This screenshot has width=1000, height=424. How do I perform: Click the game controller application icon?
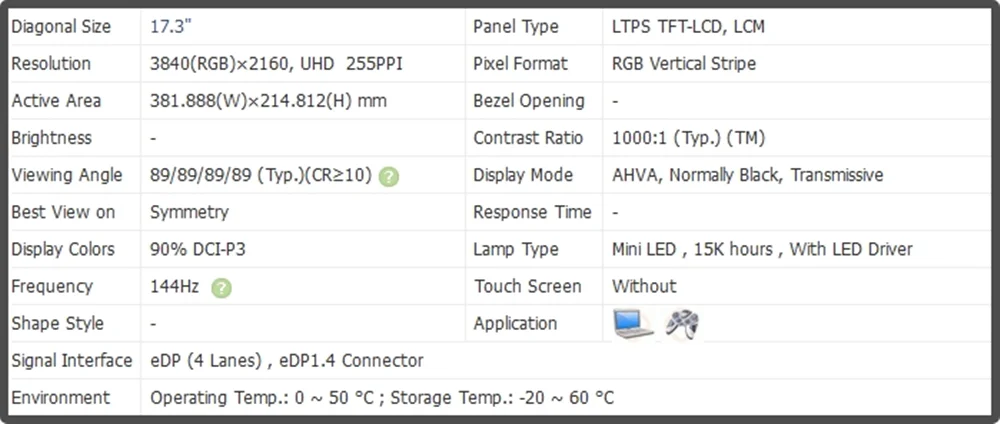(x=682, y=324)
